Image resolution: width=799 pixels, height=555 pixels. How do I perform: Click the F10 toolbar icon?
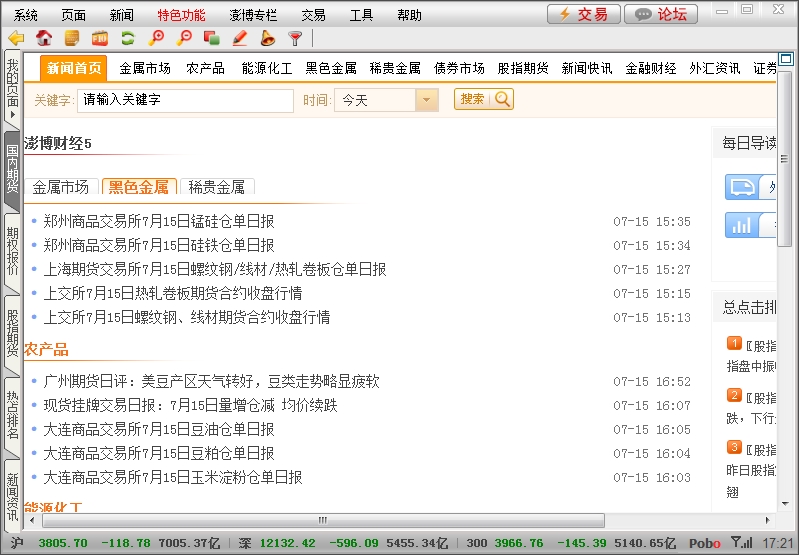(x=99, y=39)
